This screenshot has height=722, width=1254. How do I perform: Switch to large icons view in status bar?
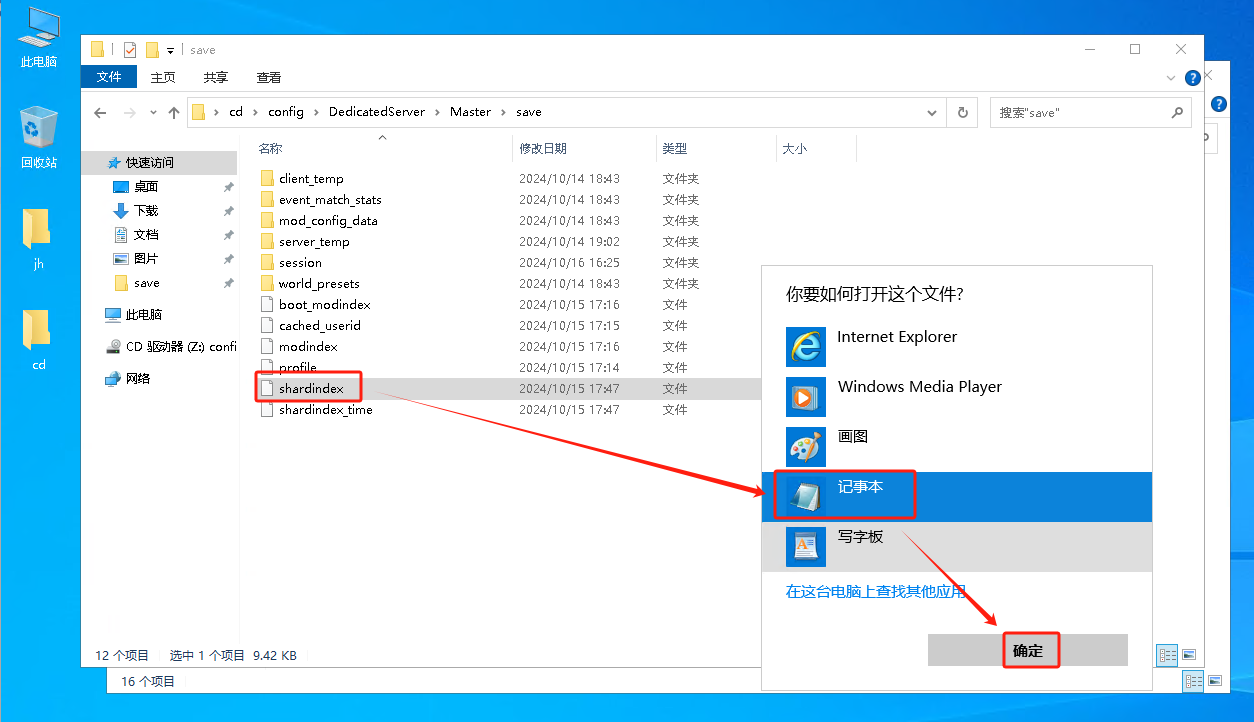1189,656
